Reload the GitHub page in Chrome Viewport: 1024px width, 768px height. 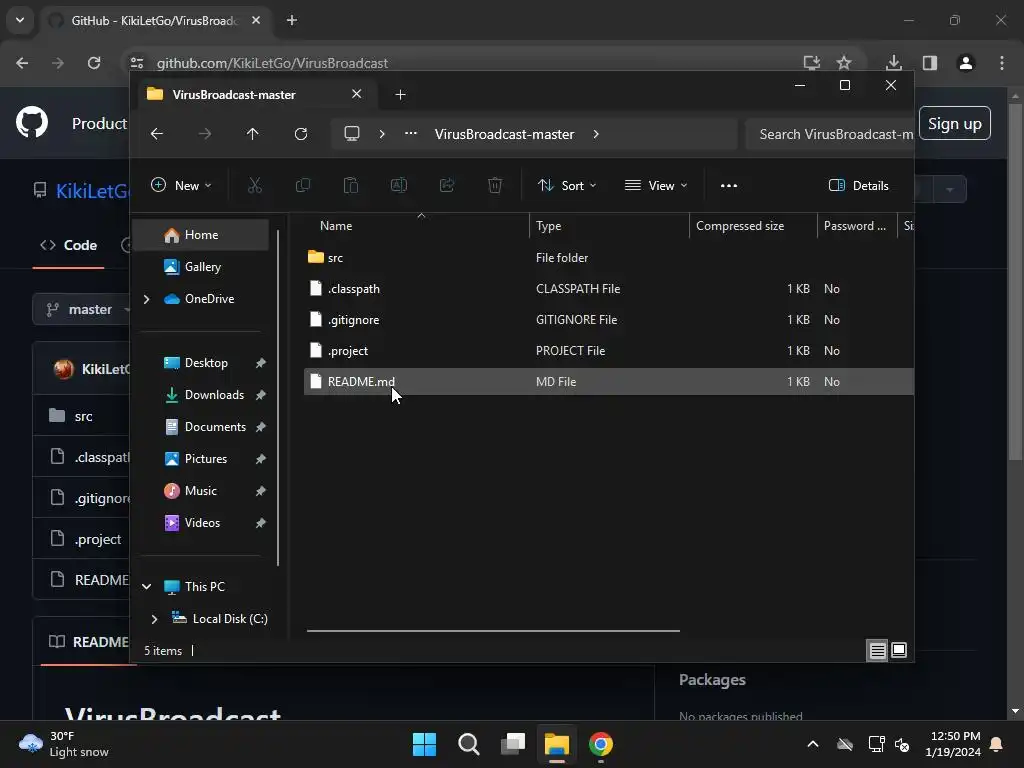coord(94,63)
